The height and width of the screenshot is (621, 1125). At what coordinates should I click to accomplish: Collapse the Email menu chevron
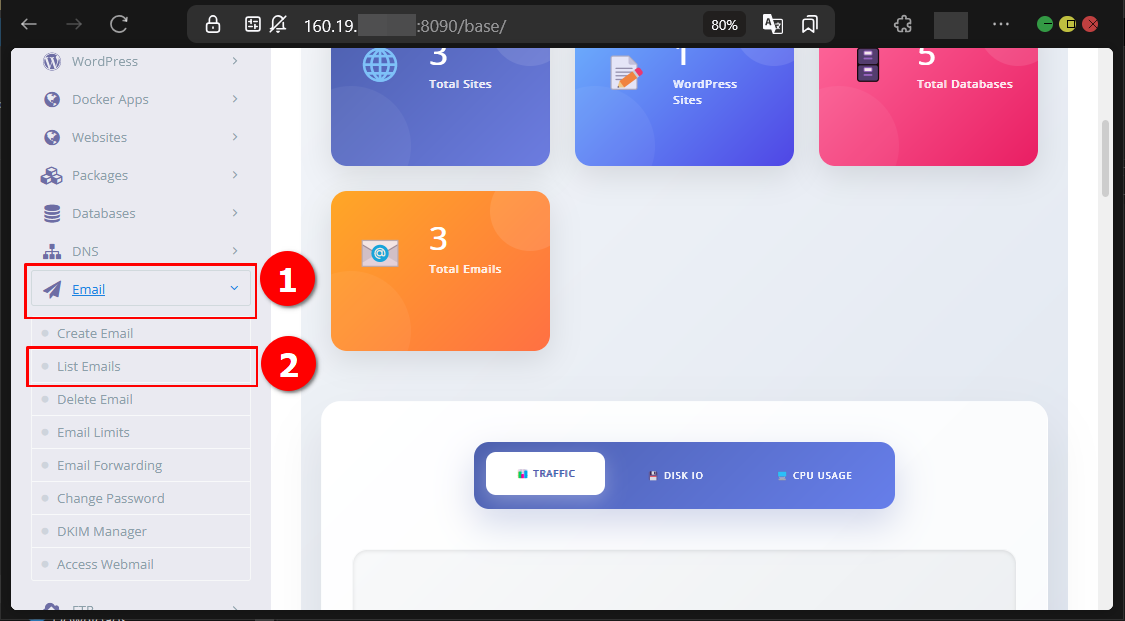pyautogui.click(x=234, y=288)
